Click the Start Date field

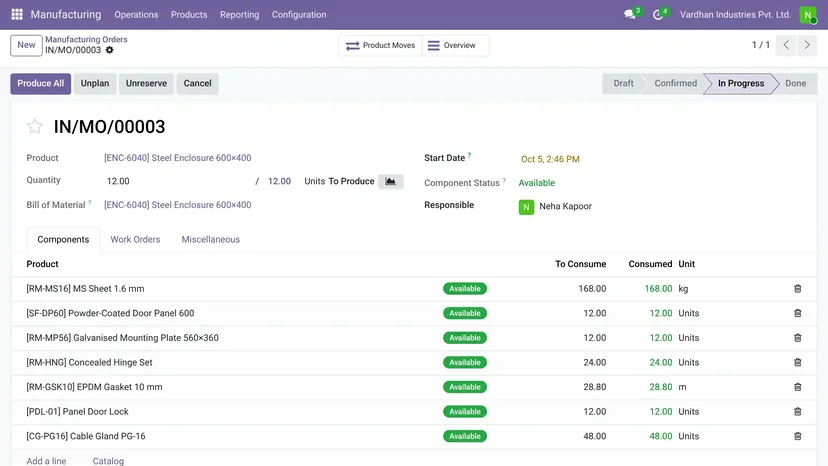pyautogui.click(x=550, y=159)
